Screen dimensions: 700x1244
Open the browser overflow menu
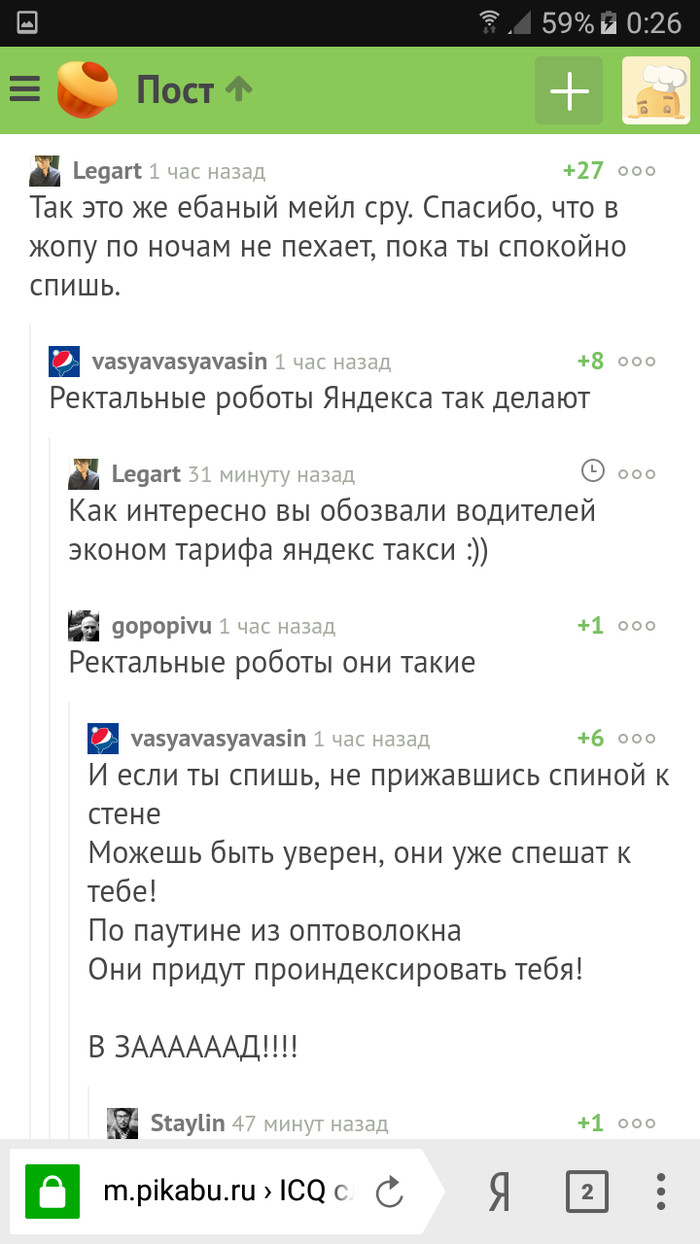tap(659, 1192)
